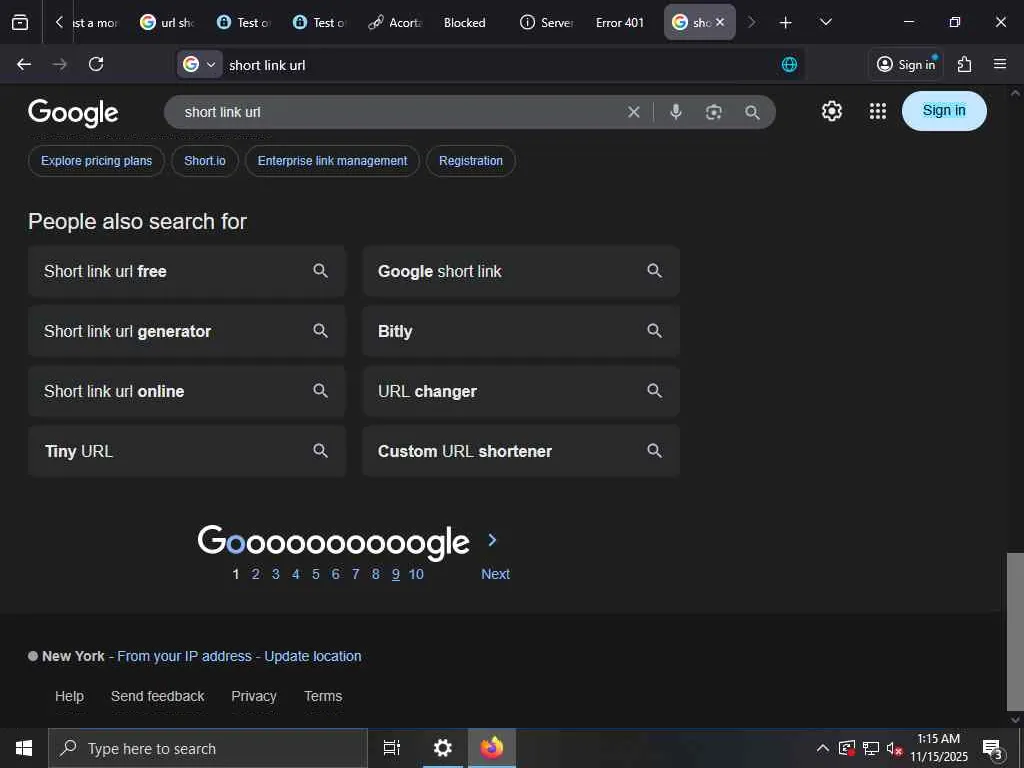Click 'Update location' link
The height and width of the screenshot is (768, 1024).
(x=312, y=656)
